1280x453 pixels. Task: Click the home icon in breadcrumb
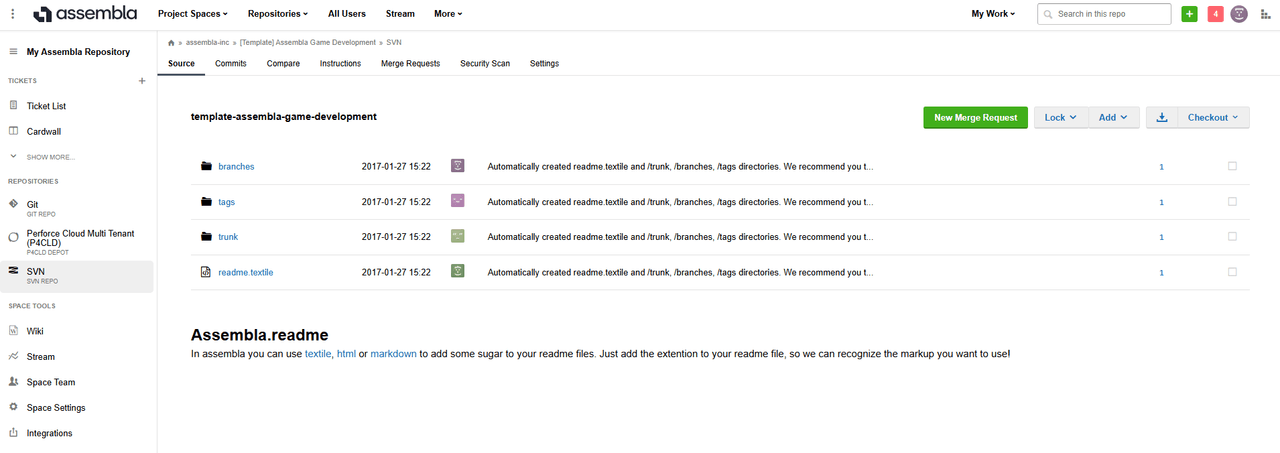(172, 43)
